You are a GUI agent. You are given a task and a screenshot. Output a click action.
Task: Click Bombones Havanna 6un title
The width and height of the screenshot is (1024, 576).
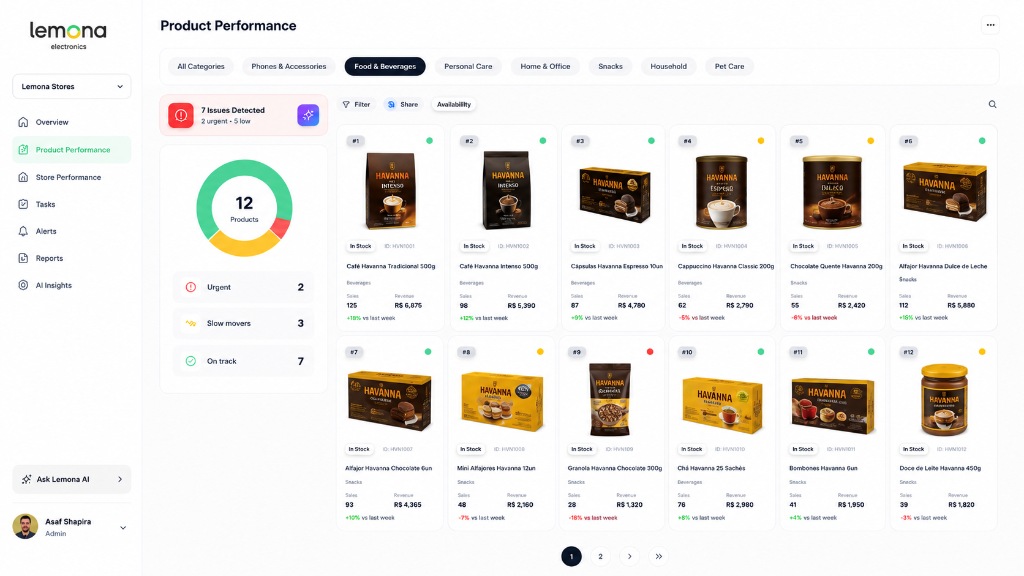[x=824, y=468]
